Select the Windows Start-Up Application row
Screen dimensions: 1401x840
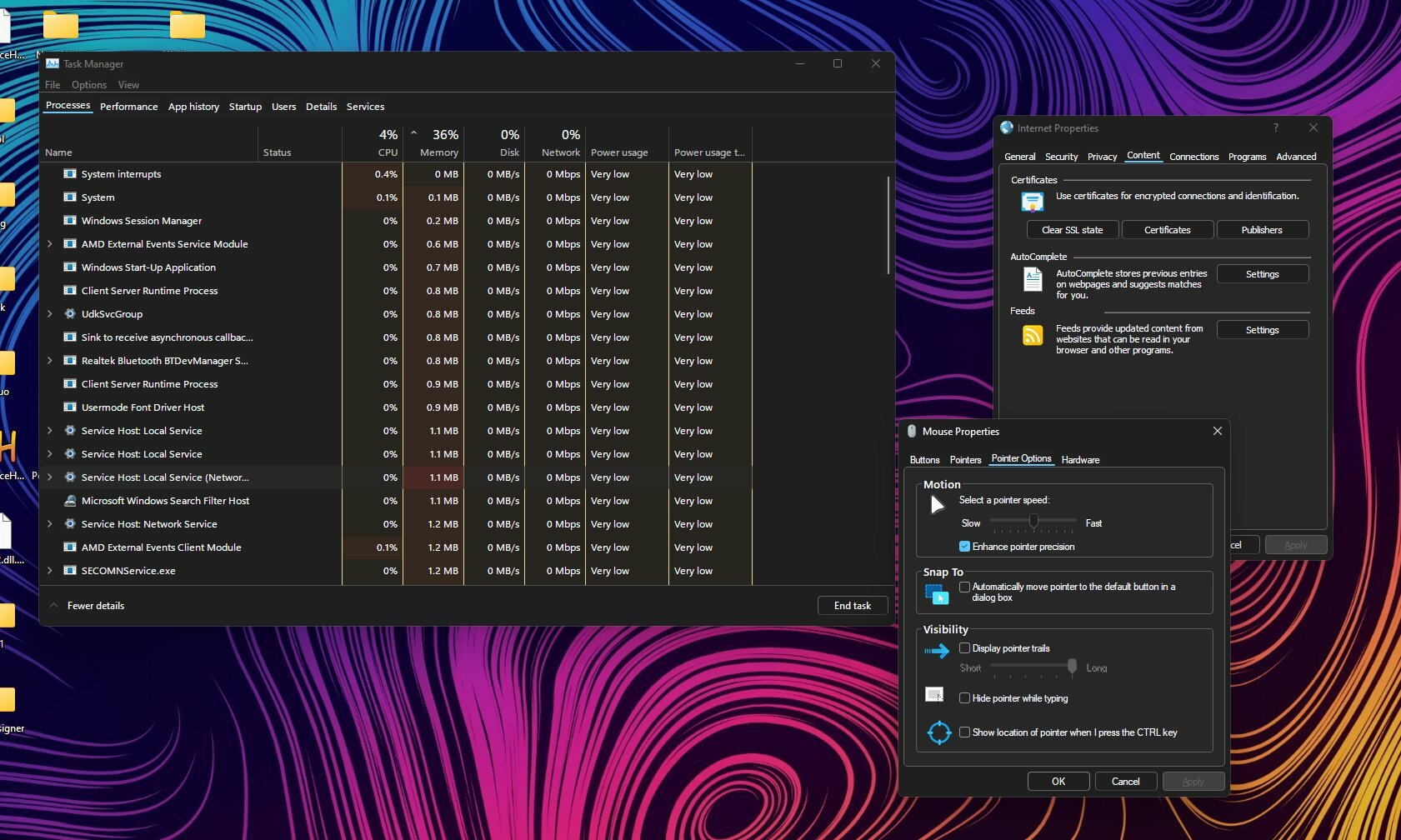click(x=396, y=267)
